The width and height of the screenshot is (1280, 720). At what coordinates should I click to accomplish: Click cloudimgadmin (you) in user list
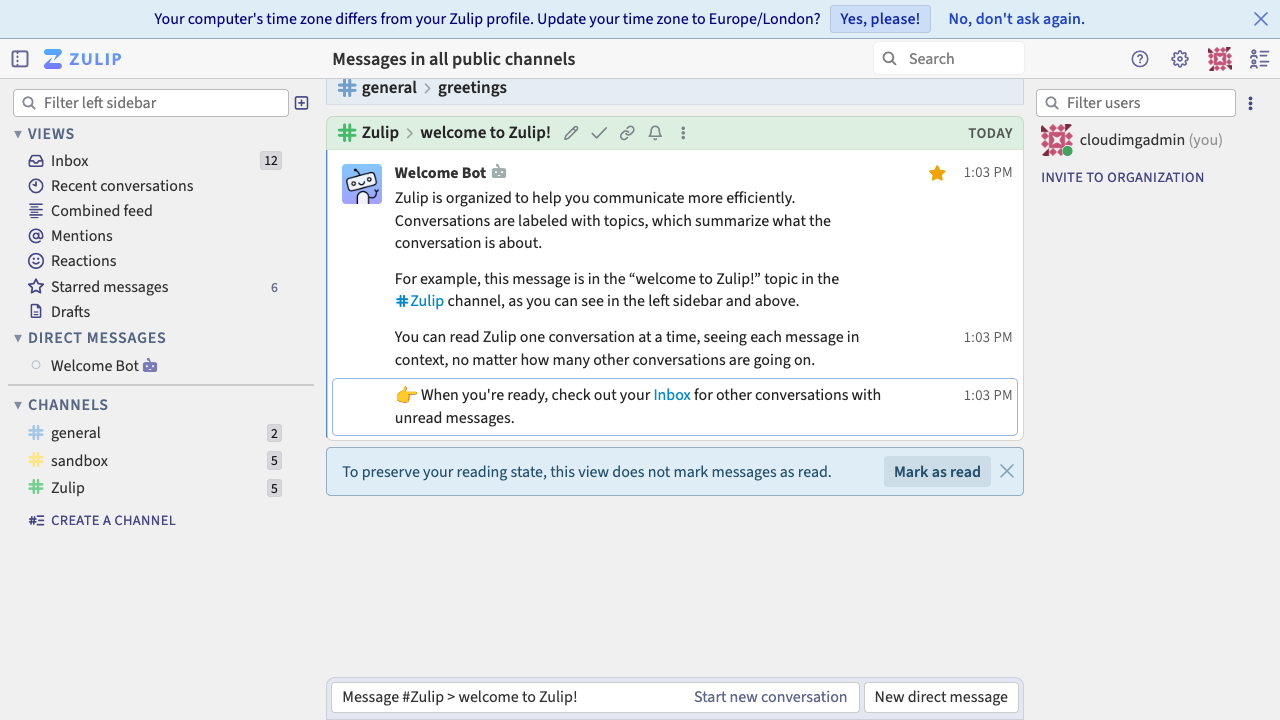click(x=1151, y=140)
